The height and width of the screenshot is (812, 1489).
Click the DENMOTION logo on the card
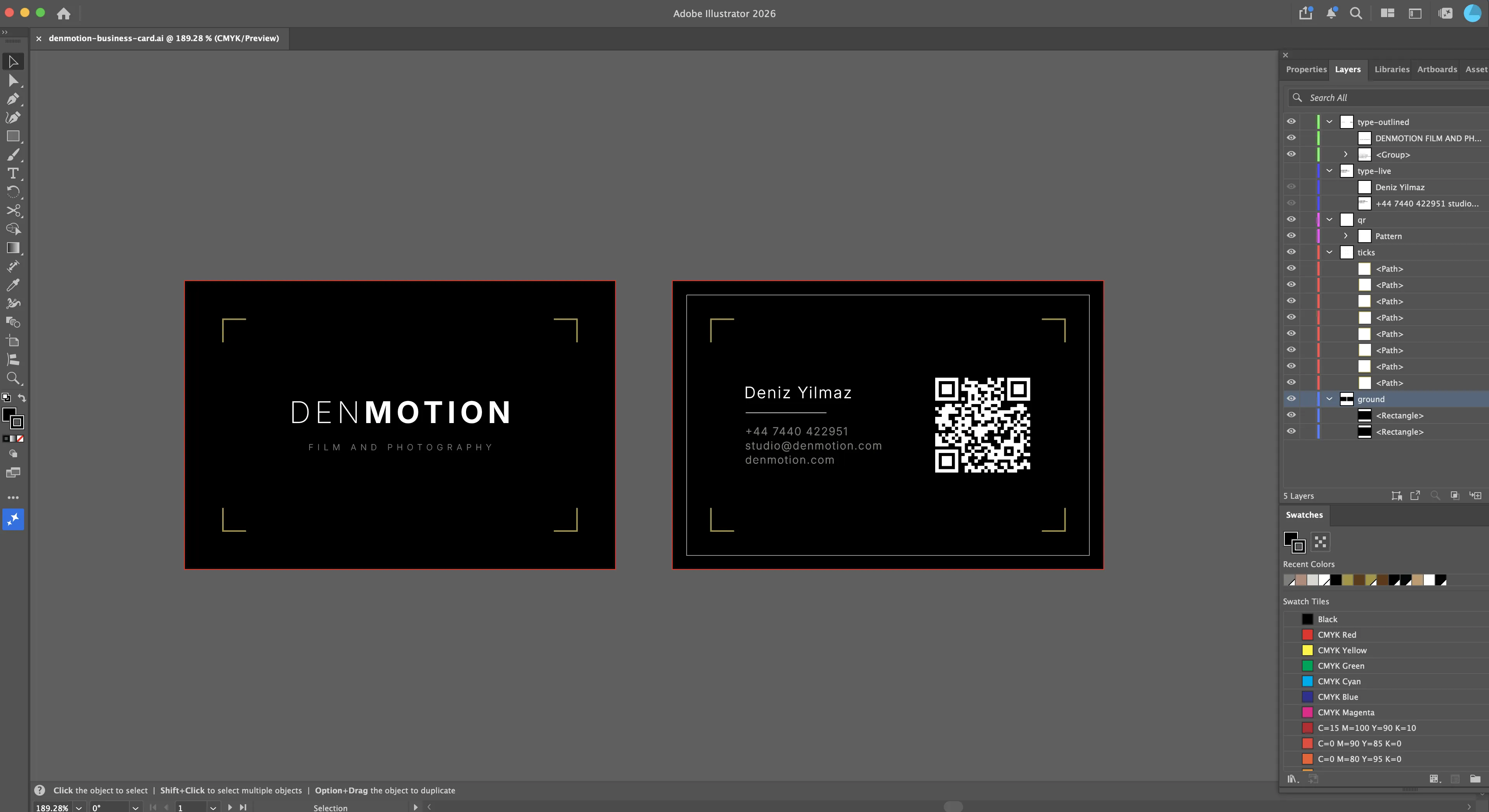point(400,412)
